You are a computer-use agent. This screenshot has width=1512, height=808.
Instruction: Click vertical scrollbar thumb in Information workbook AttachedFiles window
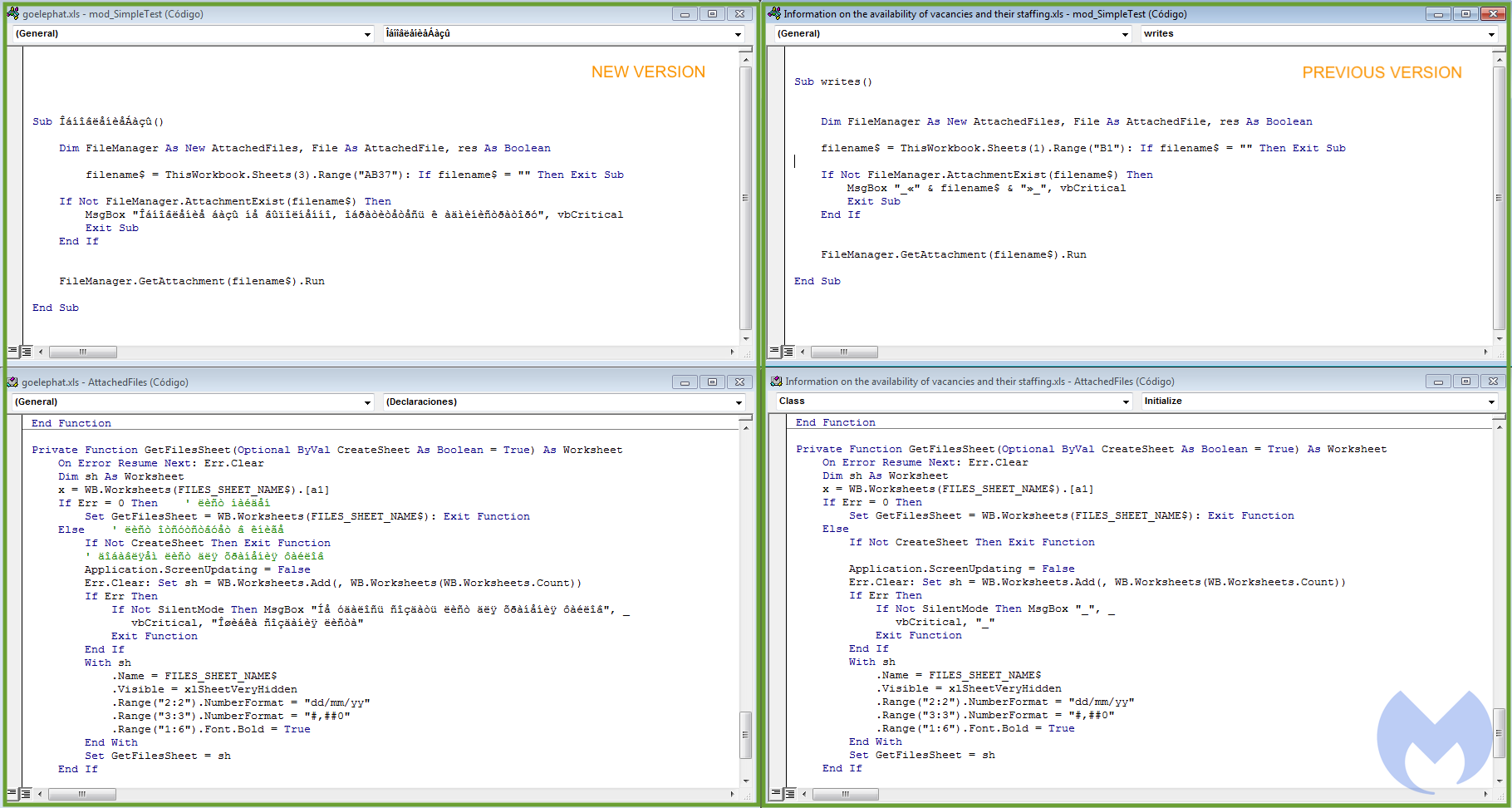[1500, 733]
